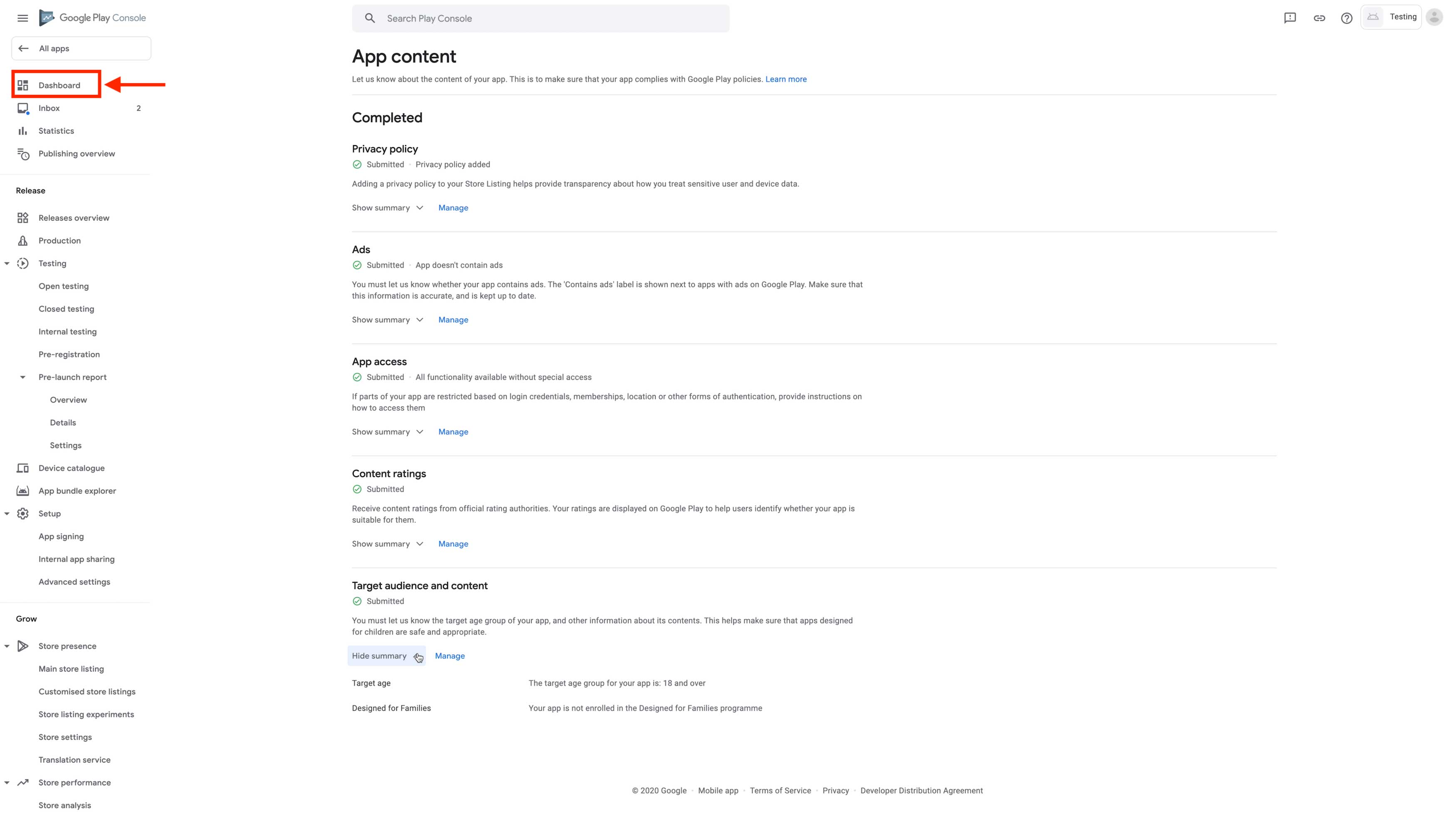Open Dashboard in the sidebar

coord(59,85)
